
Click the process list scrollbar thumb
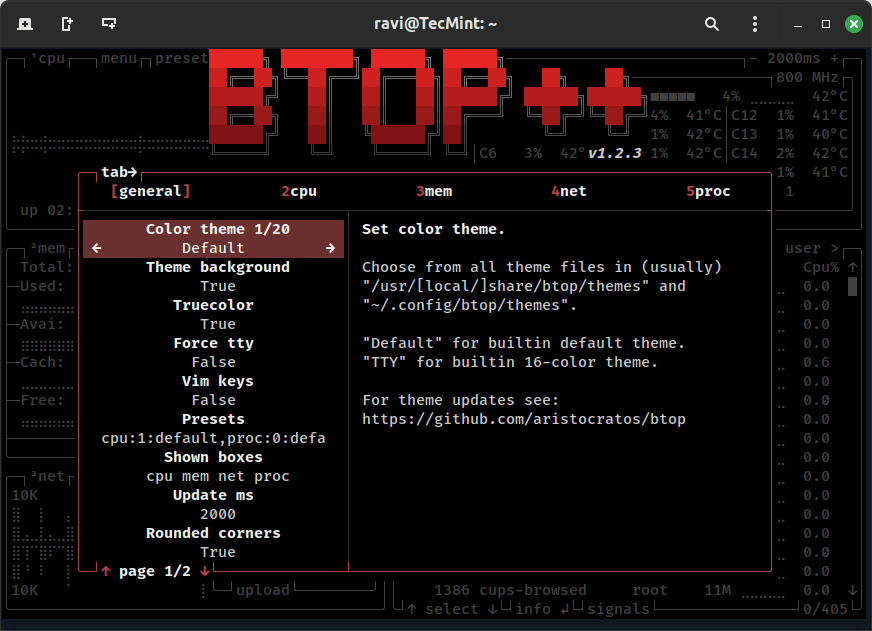[853, 286]
